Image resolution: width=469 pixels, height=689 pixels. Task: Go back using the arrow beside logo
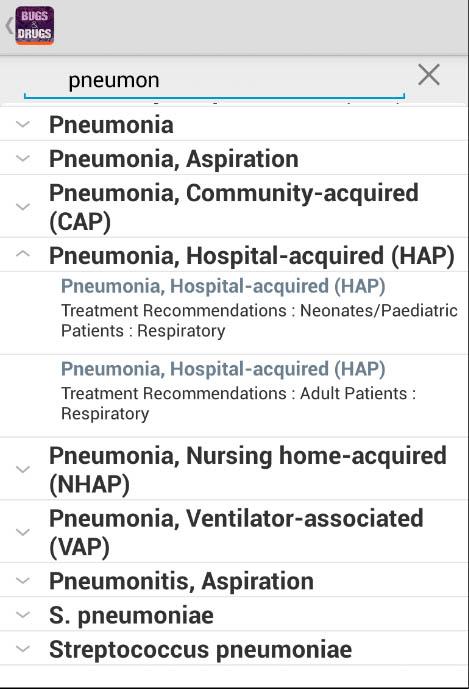tap(9, 25)
